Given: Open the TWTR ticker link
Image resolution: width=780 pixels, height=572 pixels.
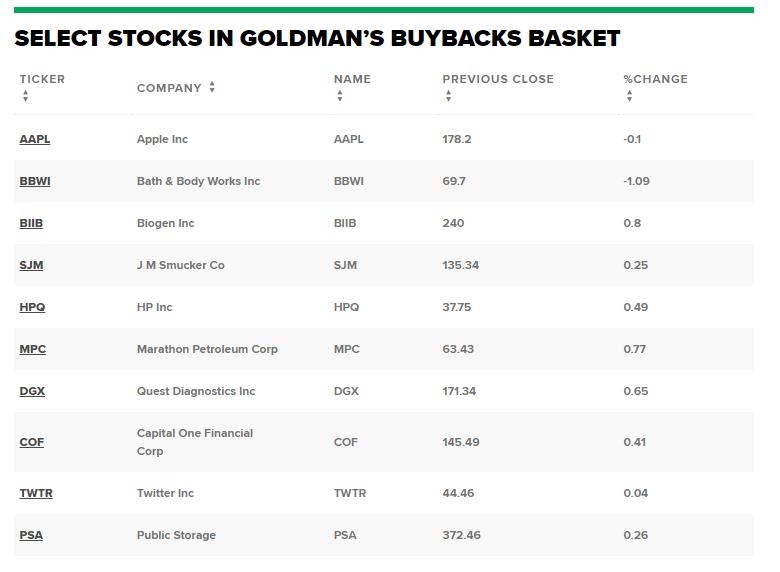Looking at the screenshot, I should (36, 493).
